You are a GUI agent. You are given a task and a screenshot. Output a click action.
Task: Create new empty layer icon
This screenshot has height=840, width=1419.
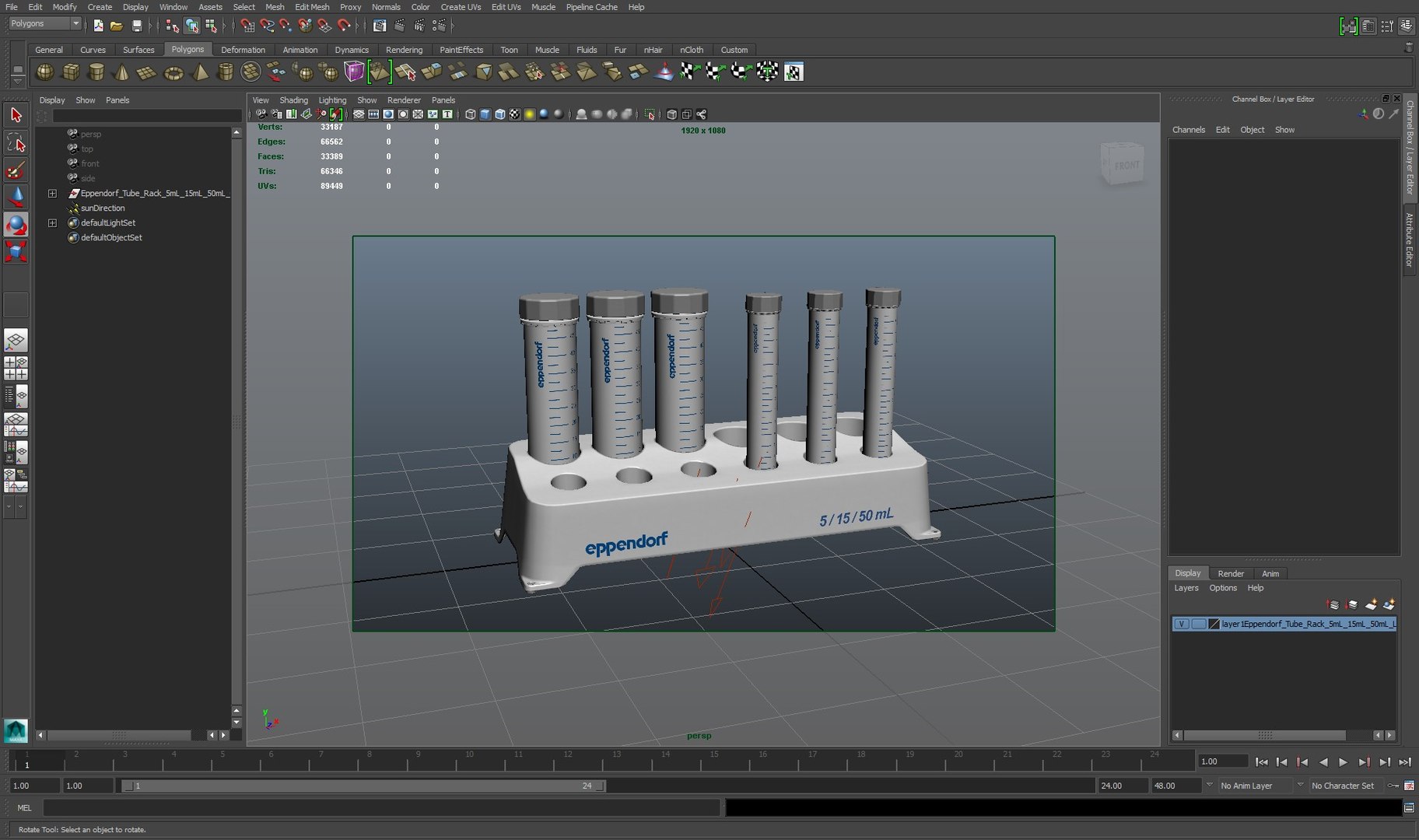(1371, 604)
